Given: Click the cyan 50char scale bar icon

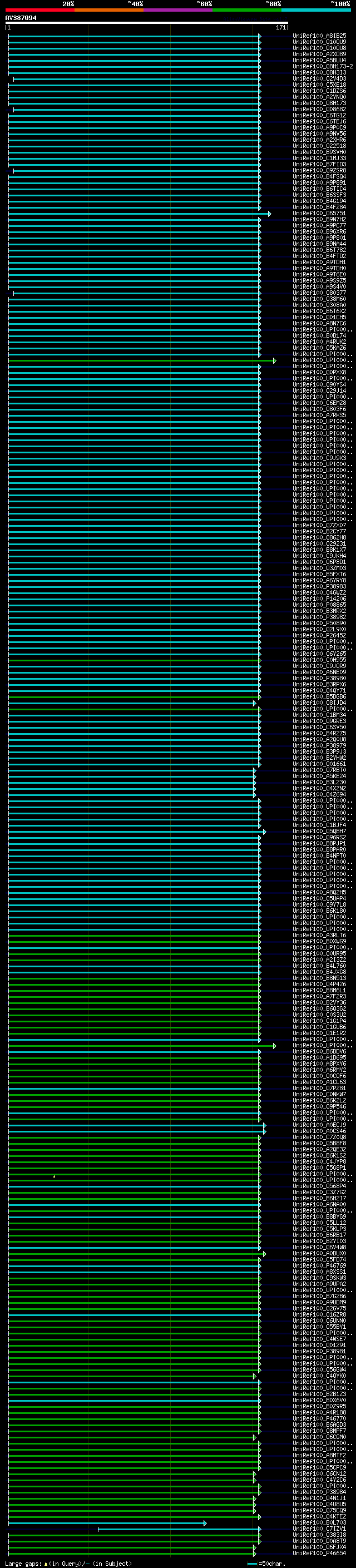Looking at the screenshot, I should coord(252,1564).
